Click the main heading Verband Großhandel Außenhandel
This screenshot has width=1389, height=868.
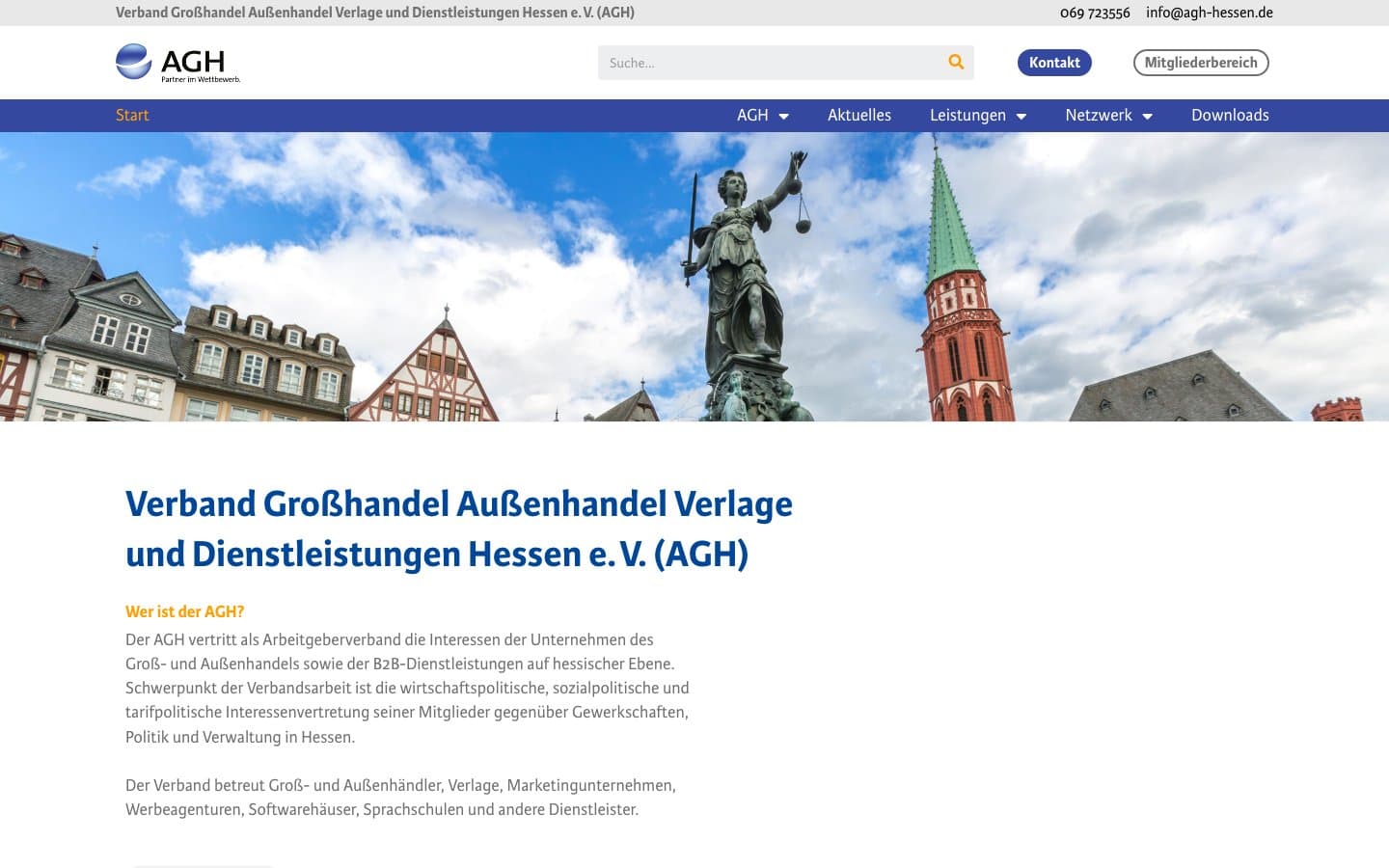coord(459,529)
